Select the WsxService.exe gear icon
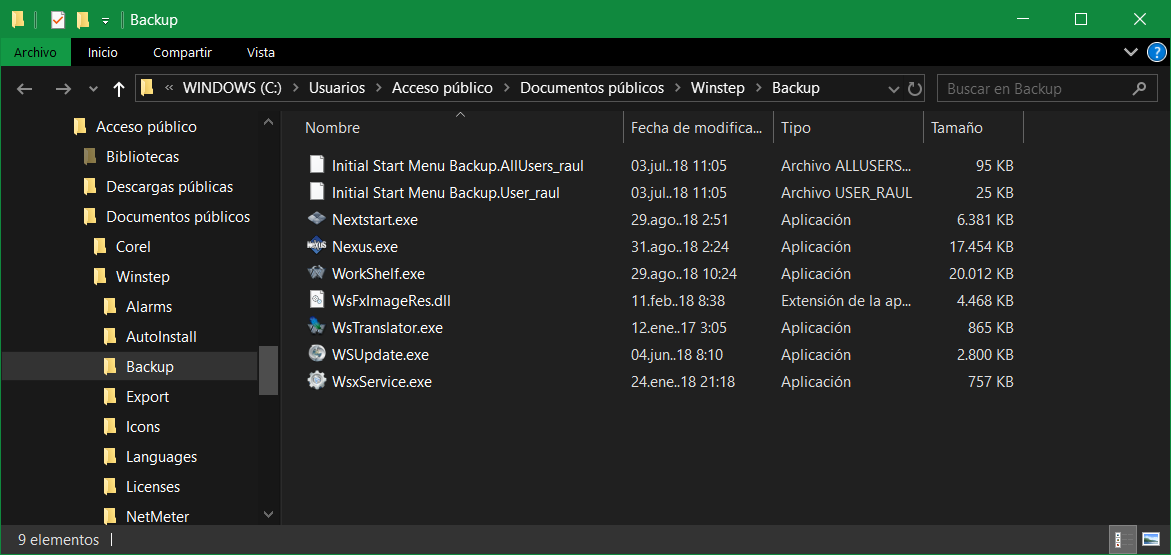1171x555 pixels. 316,381
